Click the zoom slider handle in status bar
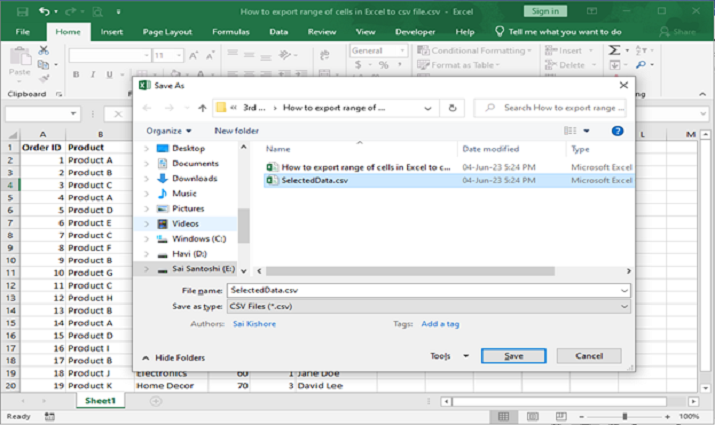Image resolution: width=715 pixels, height=425 pixels. [625, 416]
